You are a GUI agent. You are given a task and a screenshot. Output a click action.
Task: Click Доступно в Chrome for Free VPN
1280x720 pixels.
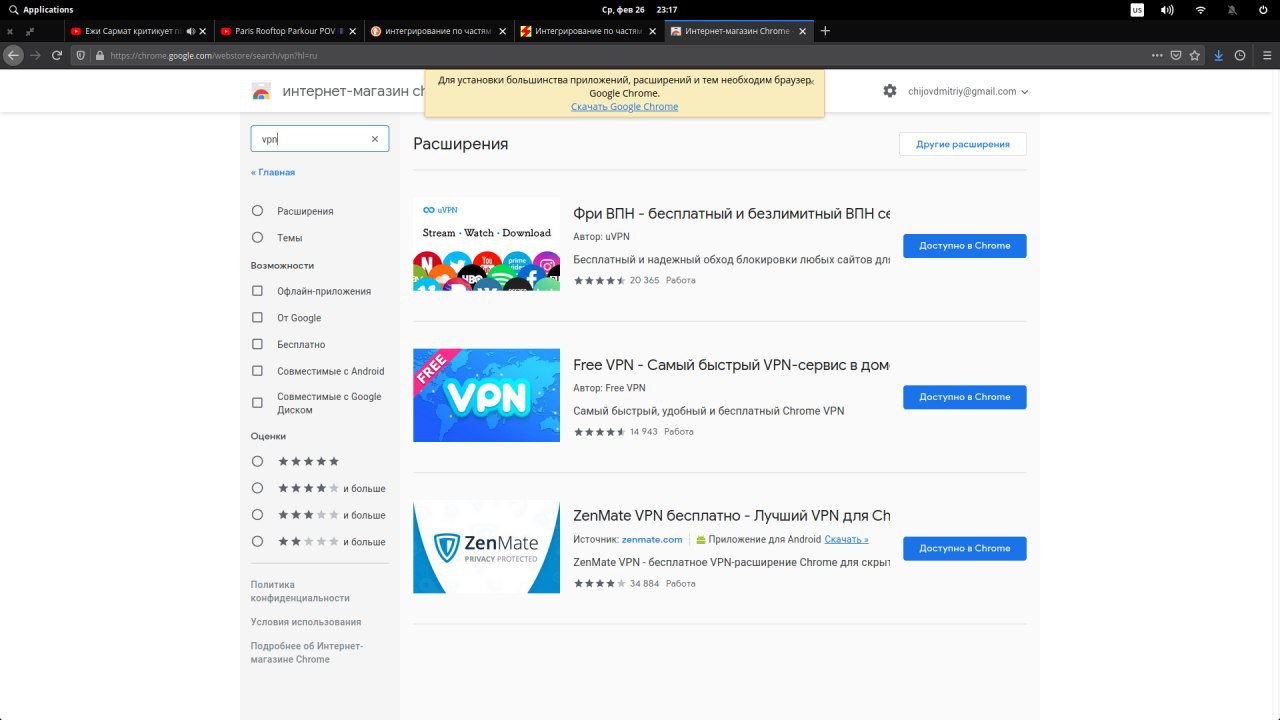[x=964, y=397]
